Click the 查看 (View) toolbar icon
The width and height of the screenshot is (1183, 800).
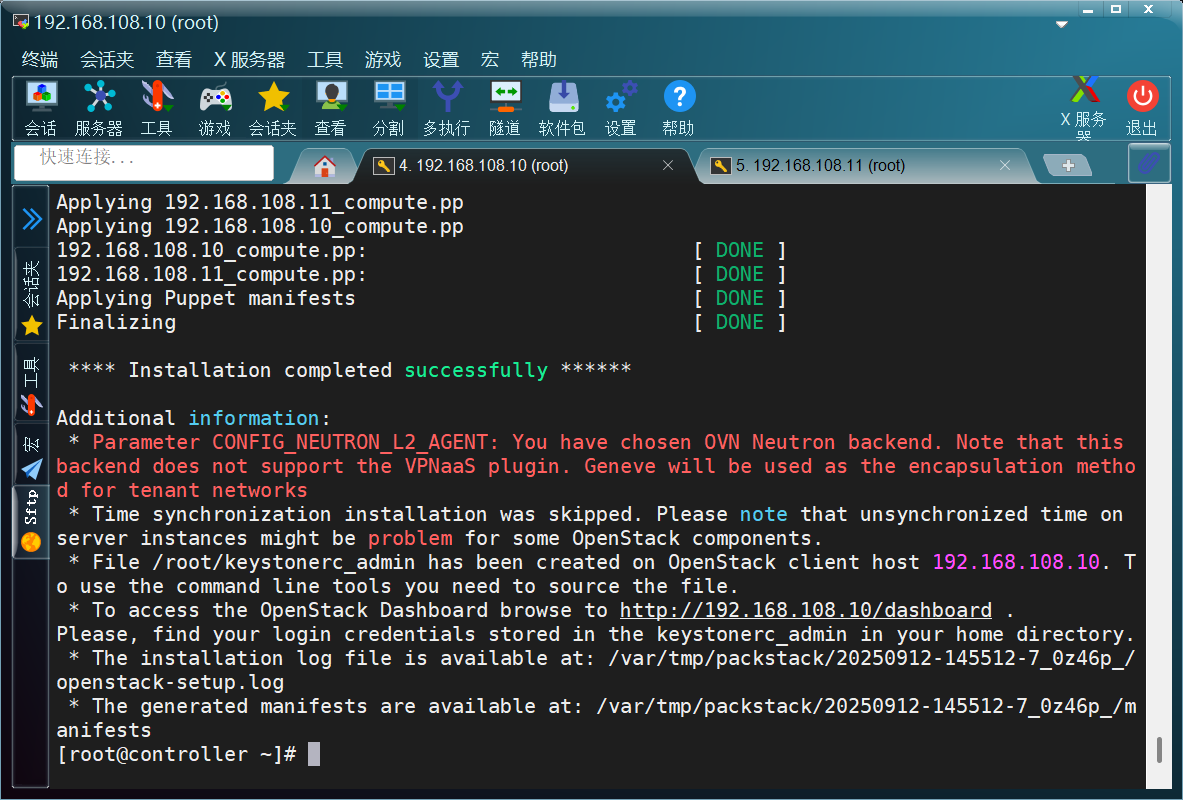pyautogui.click(x=331, y=108)
